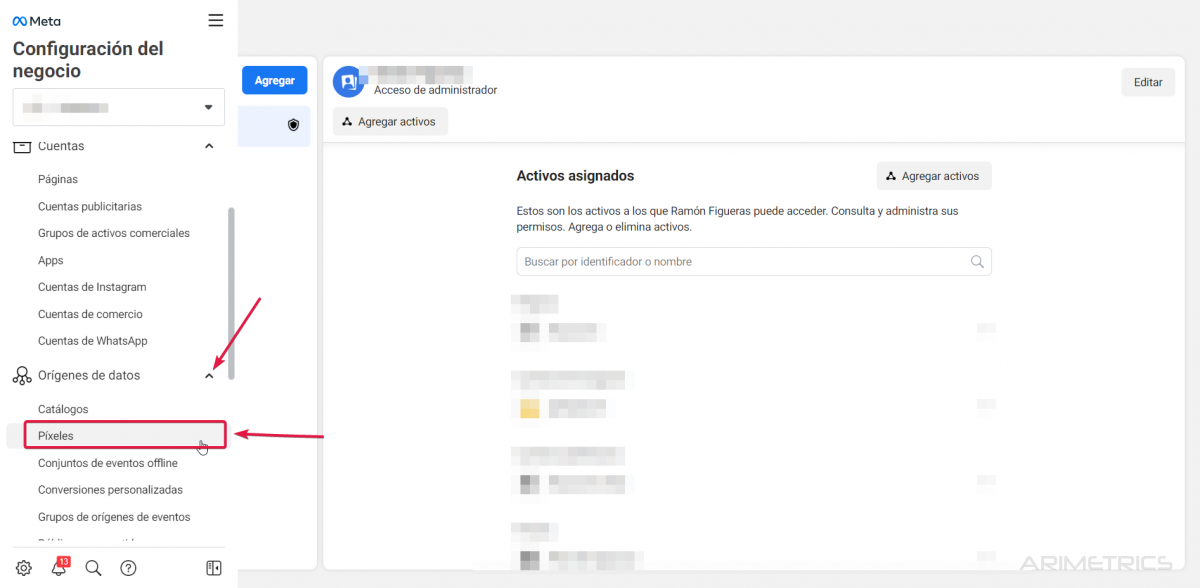Click the Meta logo

click(36, 20)
